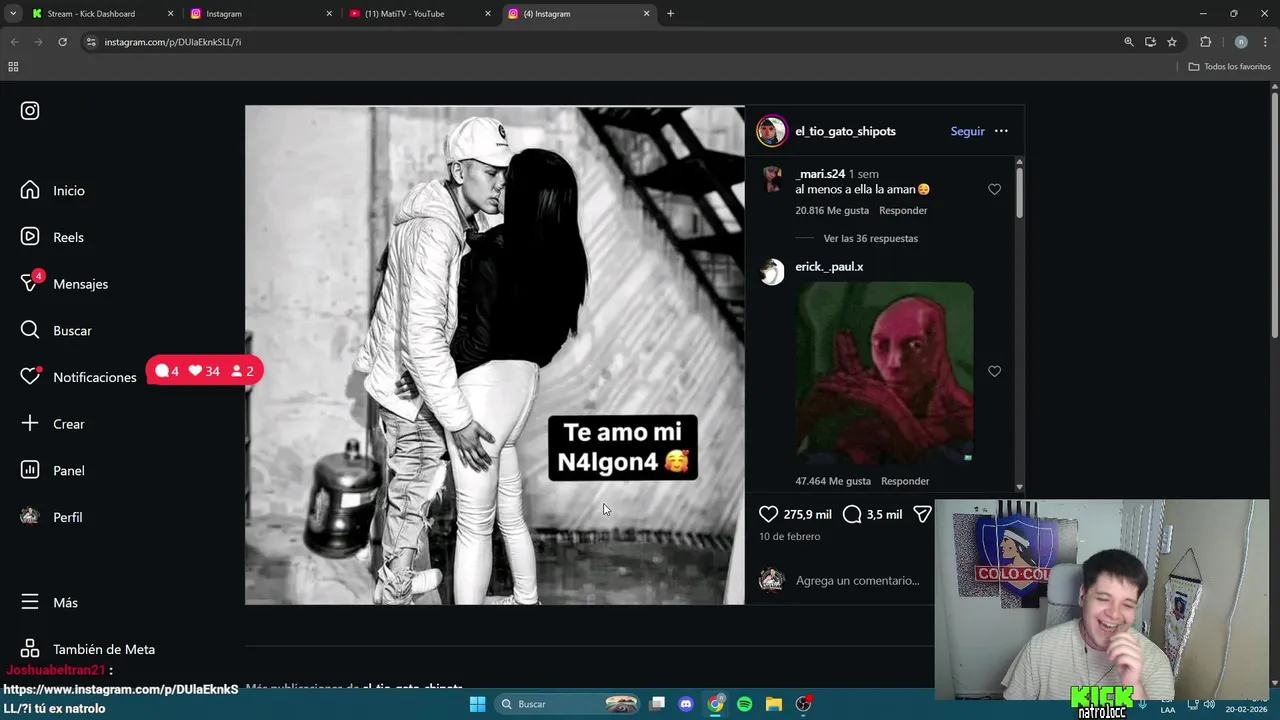Image resolution: width=1280 pixels, height=720 pixels.
Task: Open the post's three-dot options menu
Action: point(1001,131)
